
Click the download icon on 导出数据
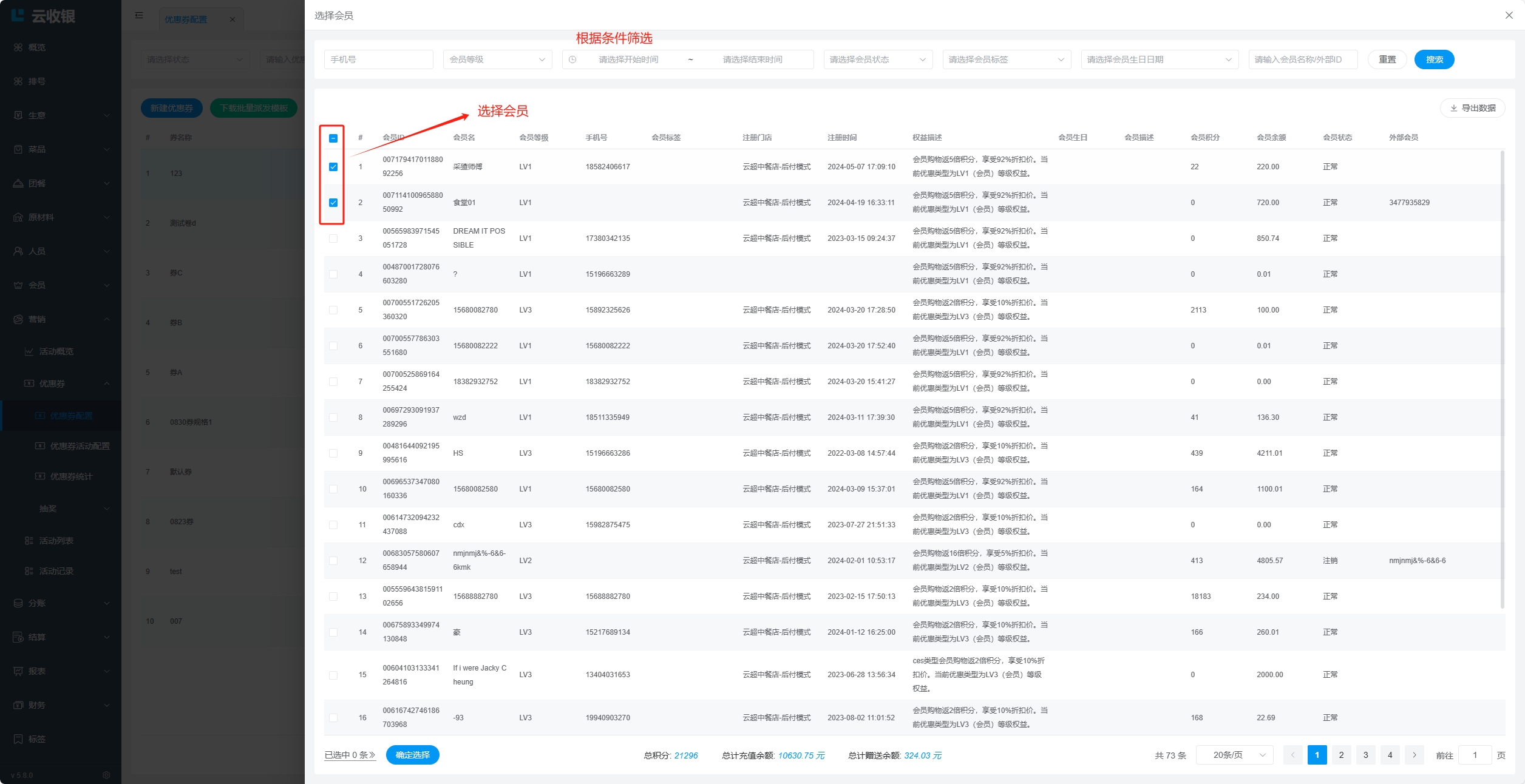tap(1454, 108)
